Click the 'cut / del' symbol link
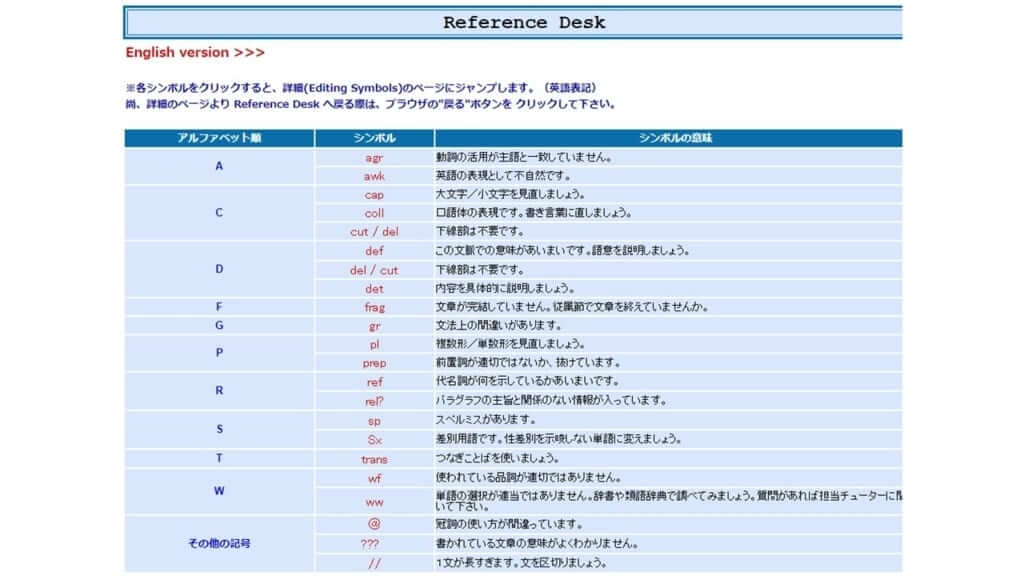Image resolution: width=1024 pixels, height=576 pixels. 374,232
